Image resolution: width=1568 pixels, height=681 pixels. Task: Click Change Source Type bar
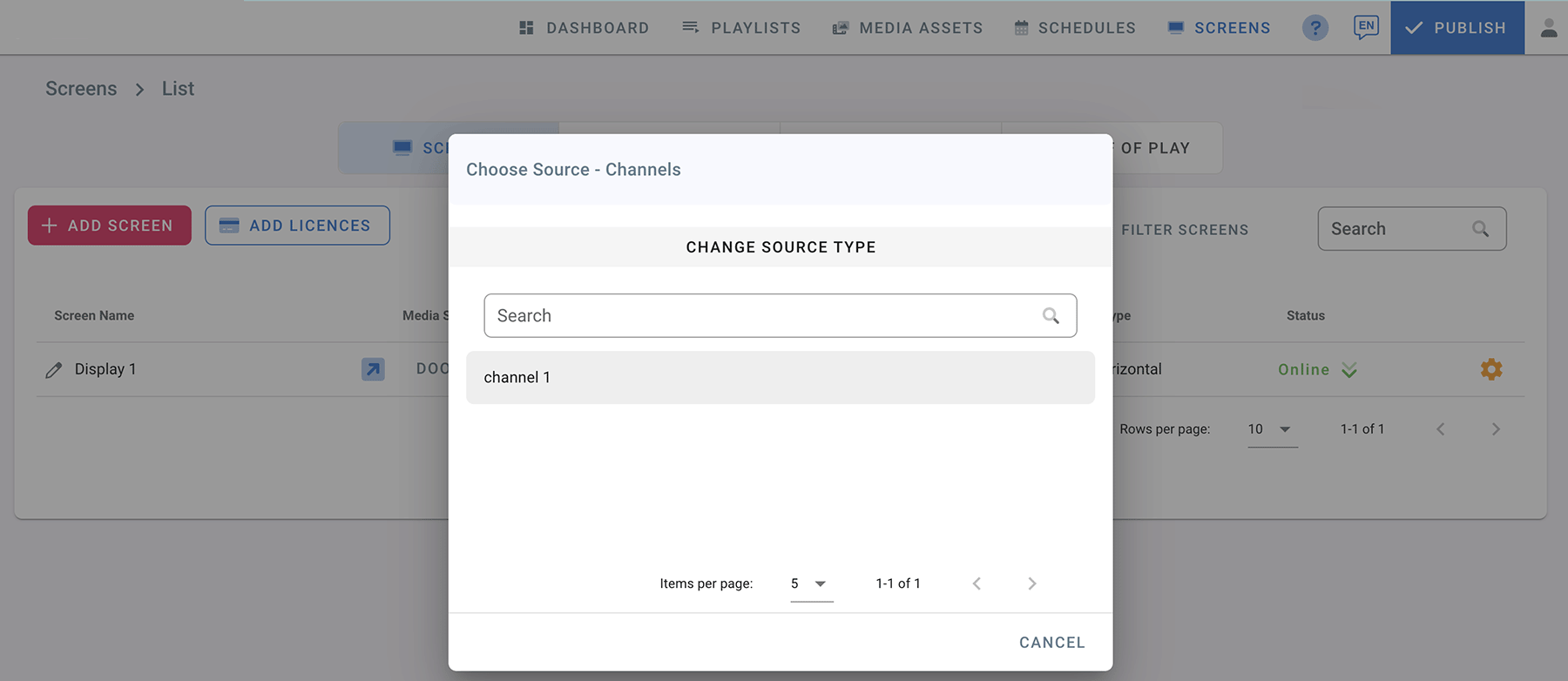[x=781, y=247]
